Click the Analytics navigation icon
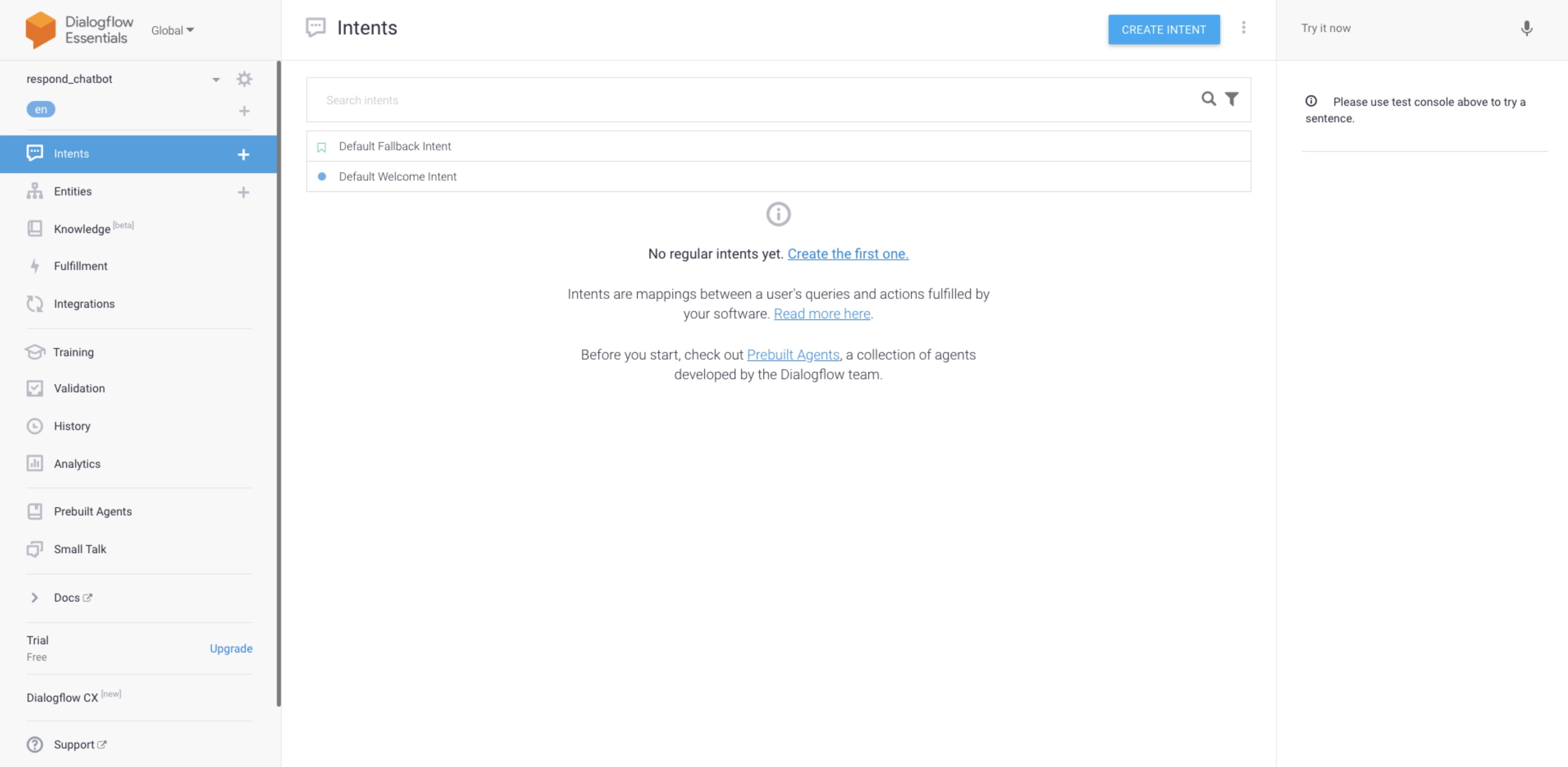This screenshot has height=767, width=1568. tap(34, 463)
